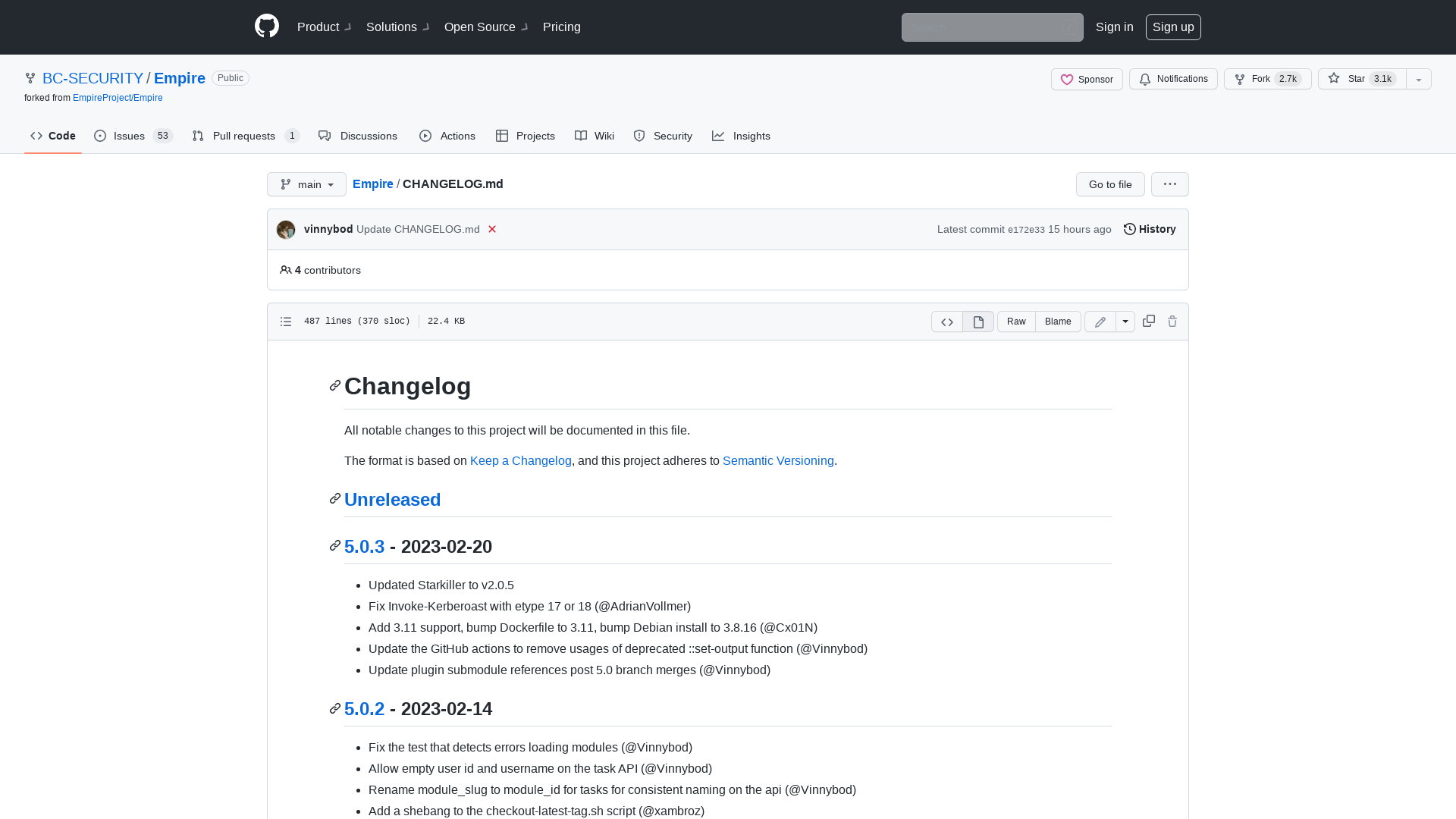The image size is (1456, 819).
Task: Open the Pull requests tab
Action: point(246,136)
